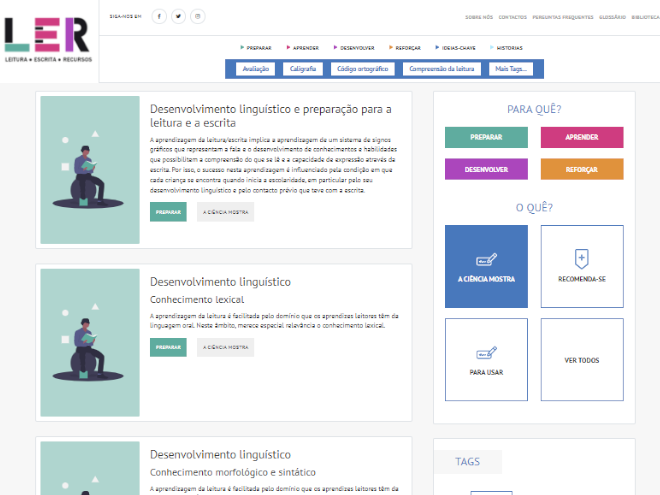Screen dimensions: 660x495
Task: Select the Caligrafia tag button
Action: (303, 69)
